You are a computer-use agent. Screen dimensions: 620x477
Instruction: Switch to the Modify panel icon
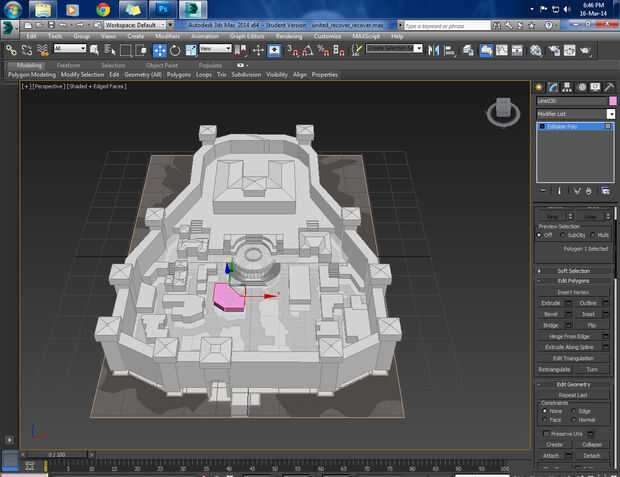click(553, 88)
